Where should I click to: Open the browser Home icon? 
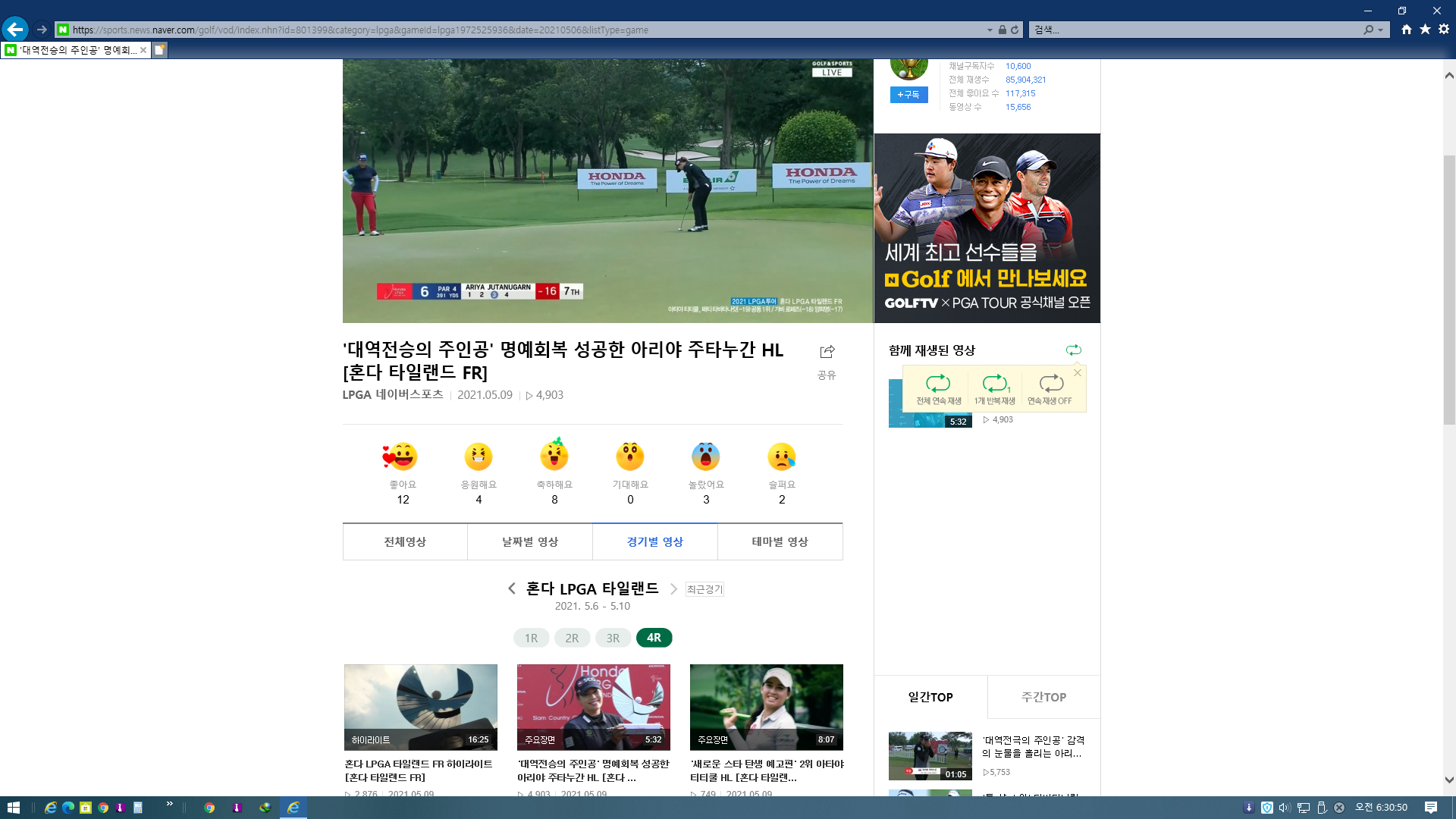point(1407,30)
